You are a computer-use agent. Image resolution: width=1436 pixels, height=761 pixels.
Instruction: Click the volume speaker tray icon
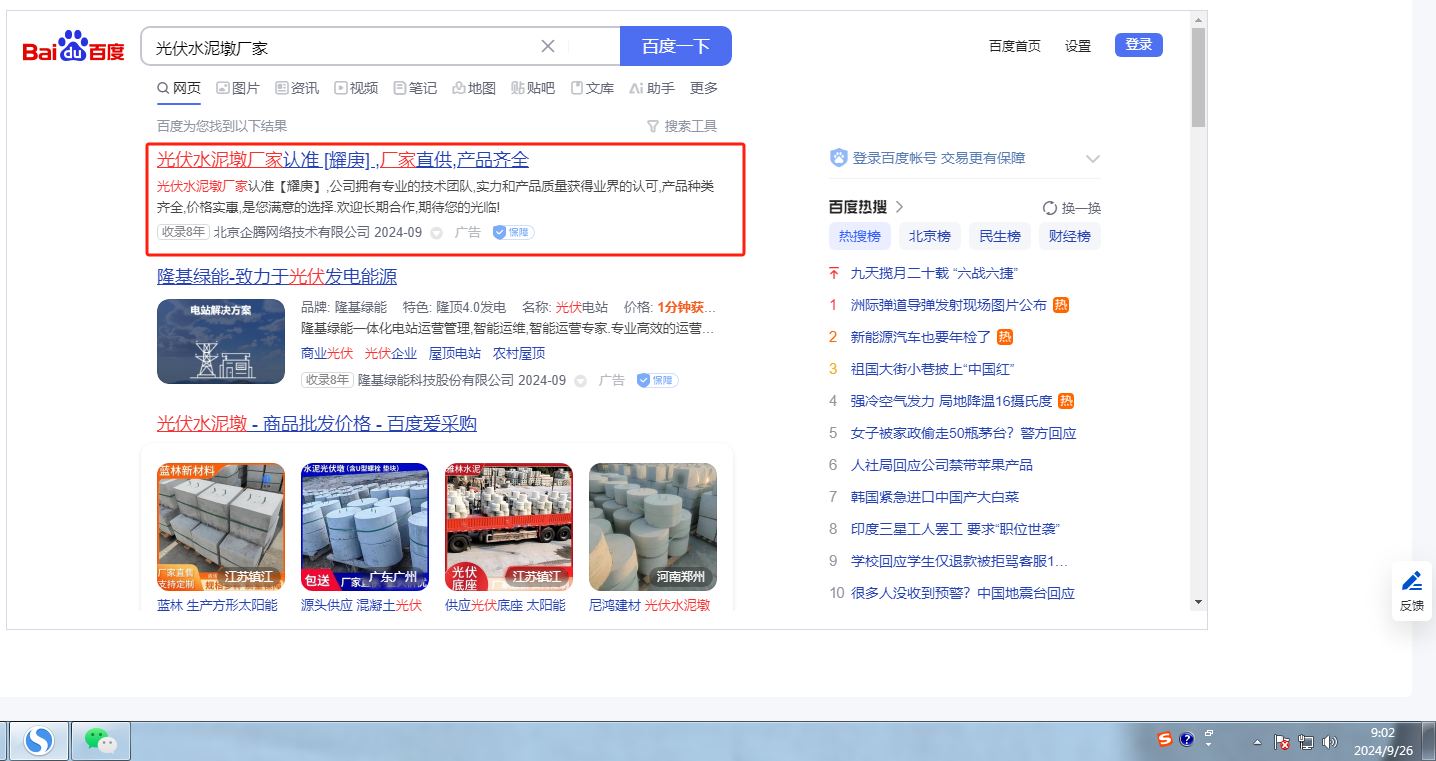coord(1329,742)
